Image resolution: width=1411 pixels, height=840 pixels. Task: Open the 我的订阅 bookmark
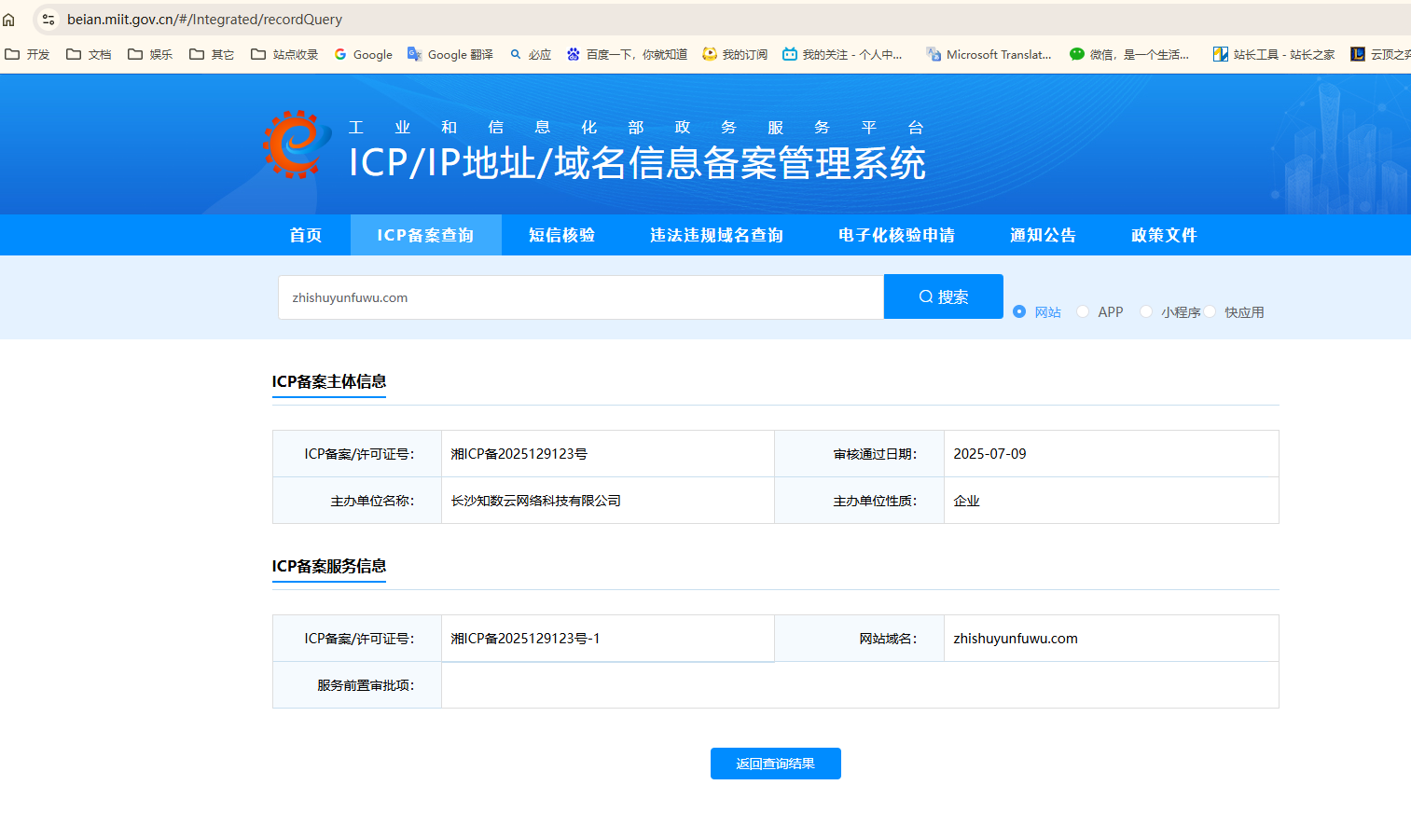click(x=735, y=55)
